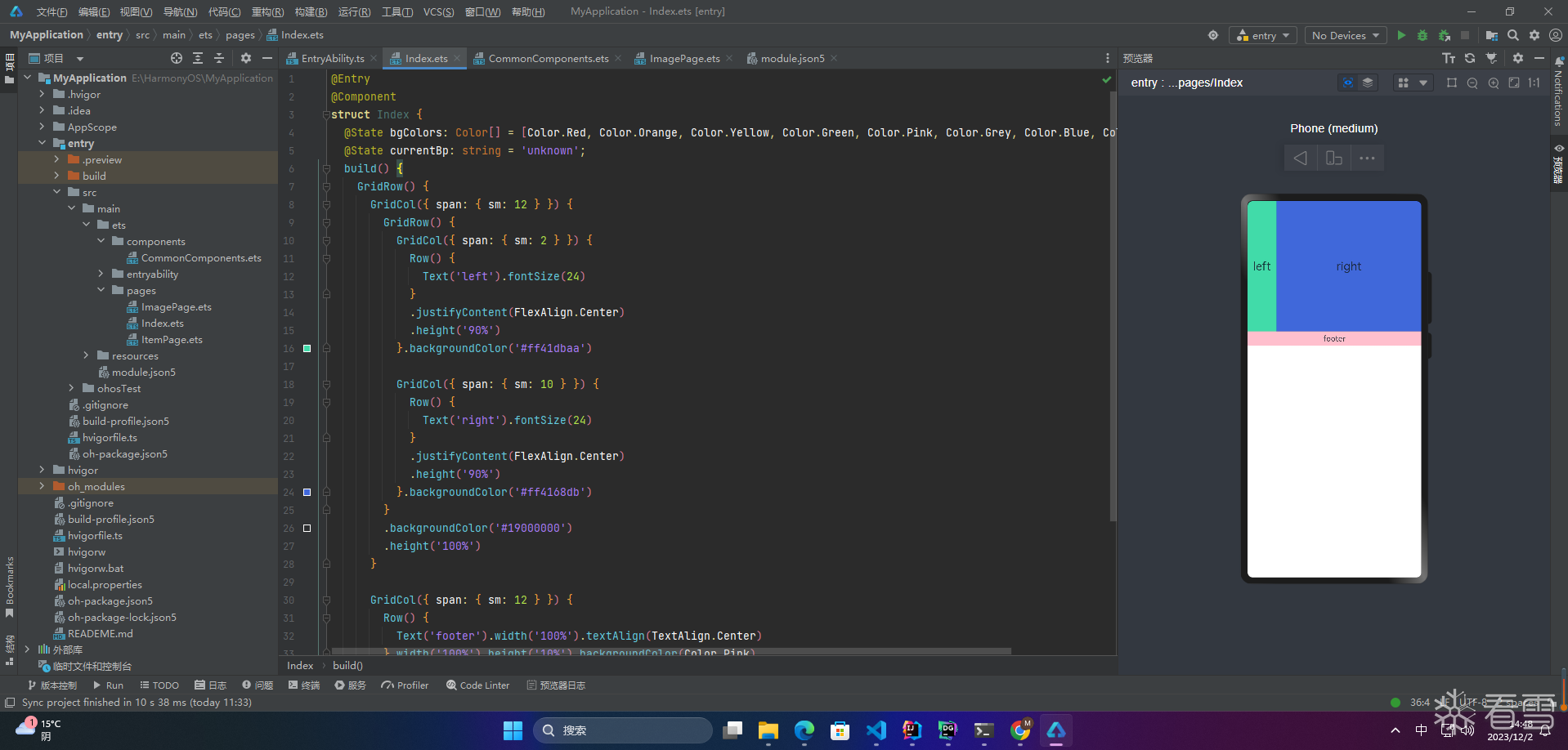This screenshot has height=750, width=1568.
Task: Start debugging the entry module
Action: click(1422, 35)
